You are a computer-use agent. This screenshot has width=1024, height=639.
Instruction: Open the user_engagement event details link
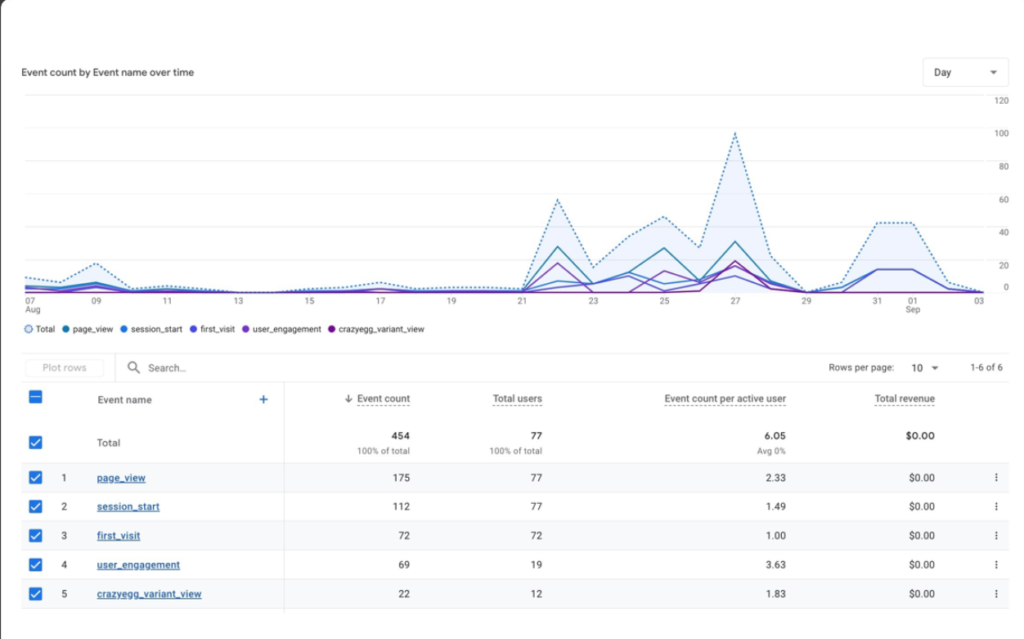[x=137, y=565]
